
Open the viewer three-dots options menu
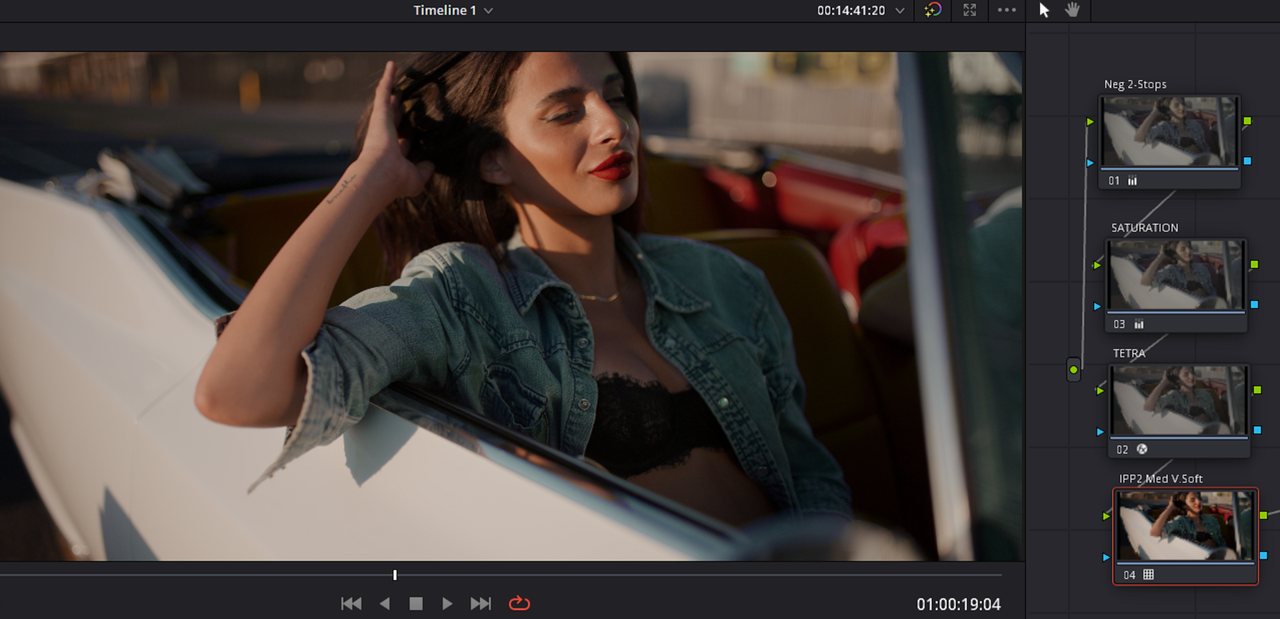coord(1006,10)
